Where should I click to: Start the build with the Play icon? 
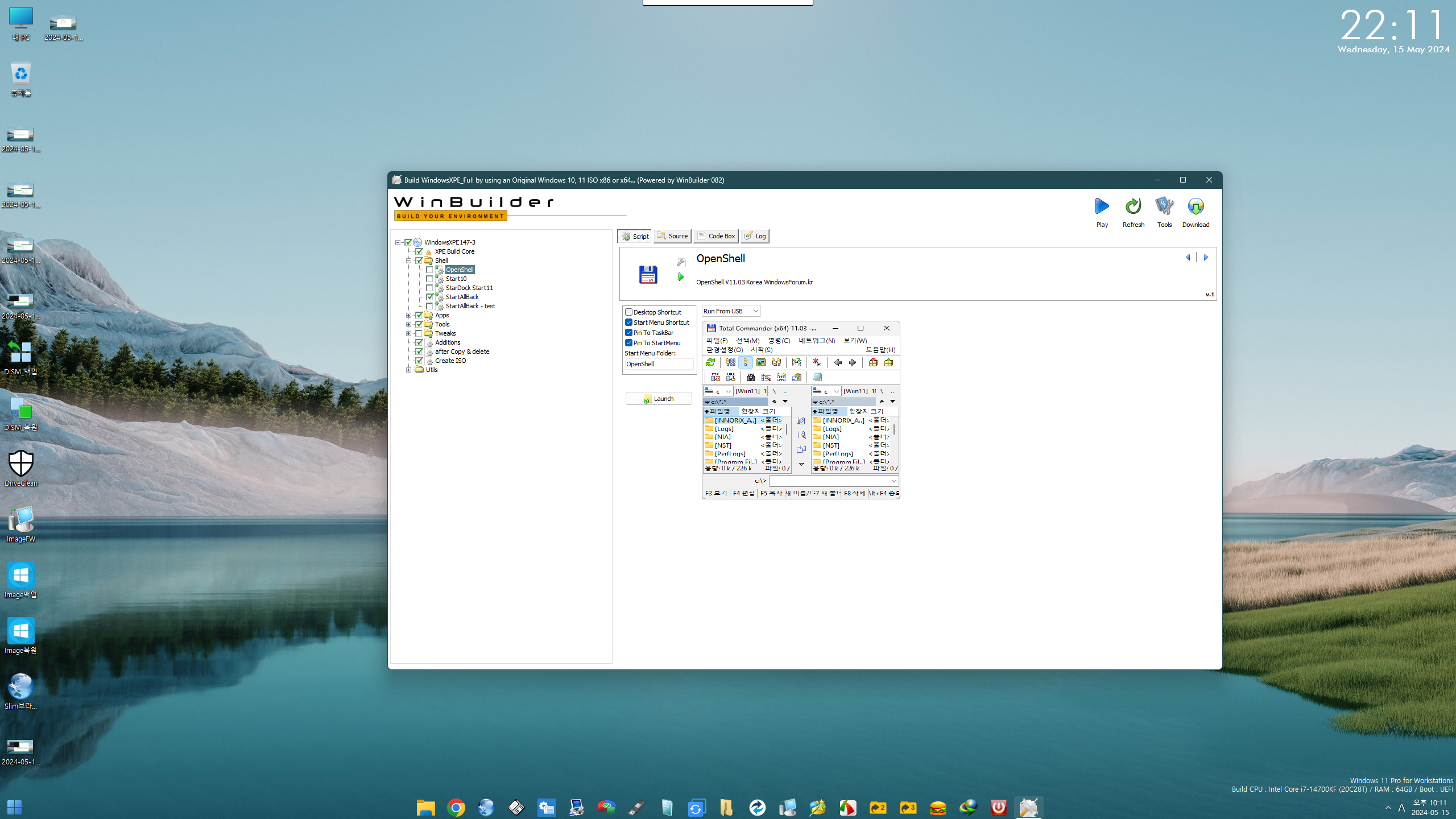click(x=1102, y=206)
